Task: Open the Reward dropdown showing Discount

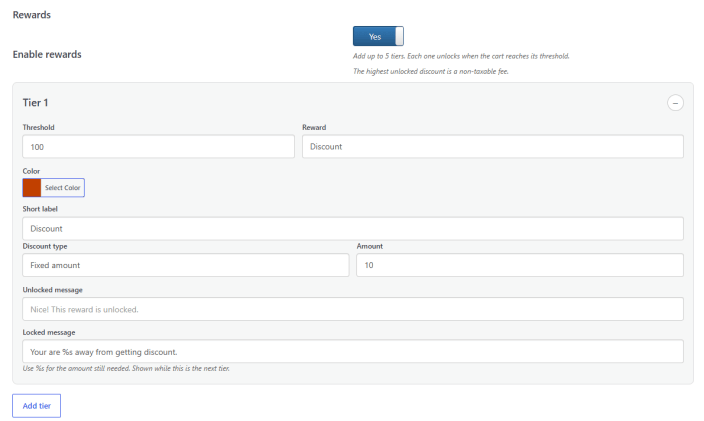Action: [x=493, y=147]
